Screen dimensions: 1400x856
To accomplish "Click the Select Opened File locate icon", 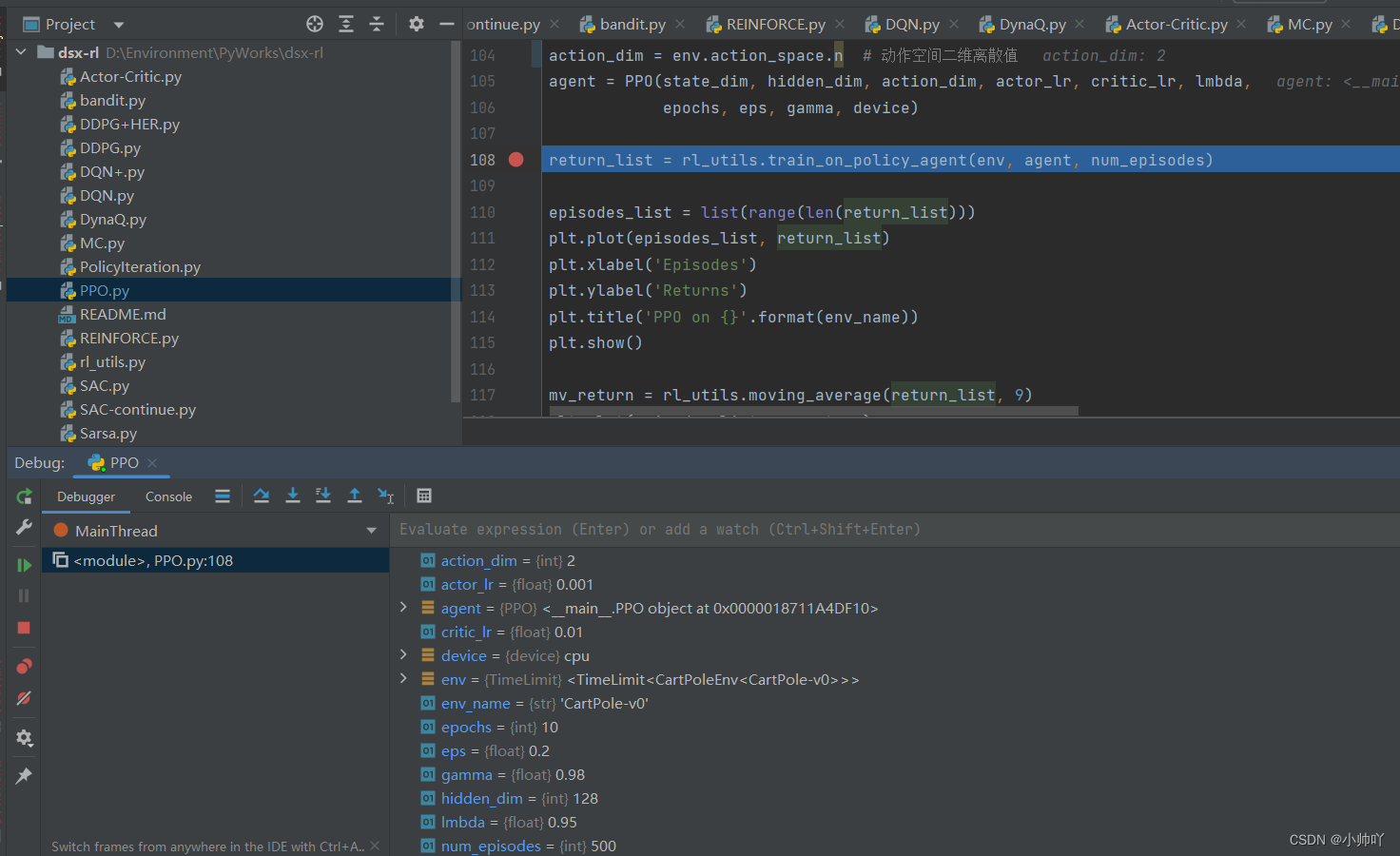I will (x=315, y=24).
